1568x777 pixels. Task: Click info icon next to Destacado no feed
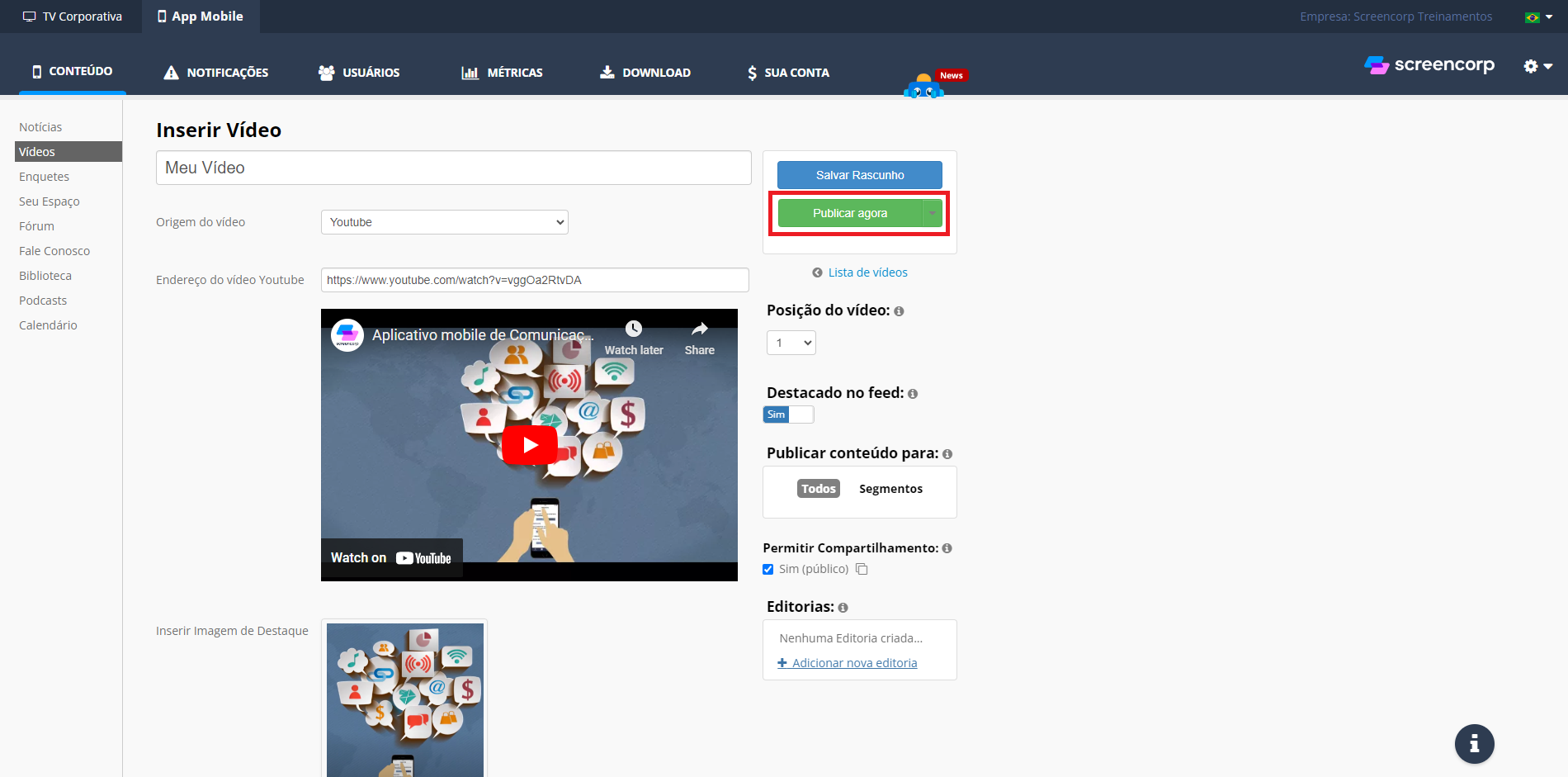point(913,394)
